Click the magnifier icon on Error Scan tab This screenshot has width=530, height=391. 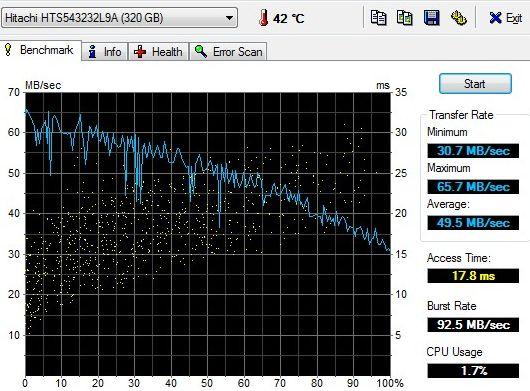(x=201, y=52)
